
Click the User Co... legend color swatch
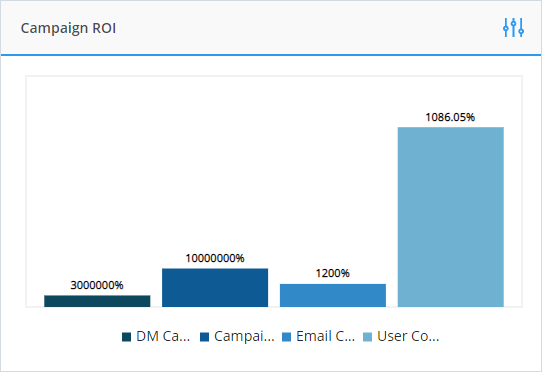(367, 337)
